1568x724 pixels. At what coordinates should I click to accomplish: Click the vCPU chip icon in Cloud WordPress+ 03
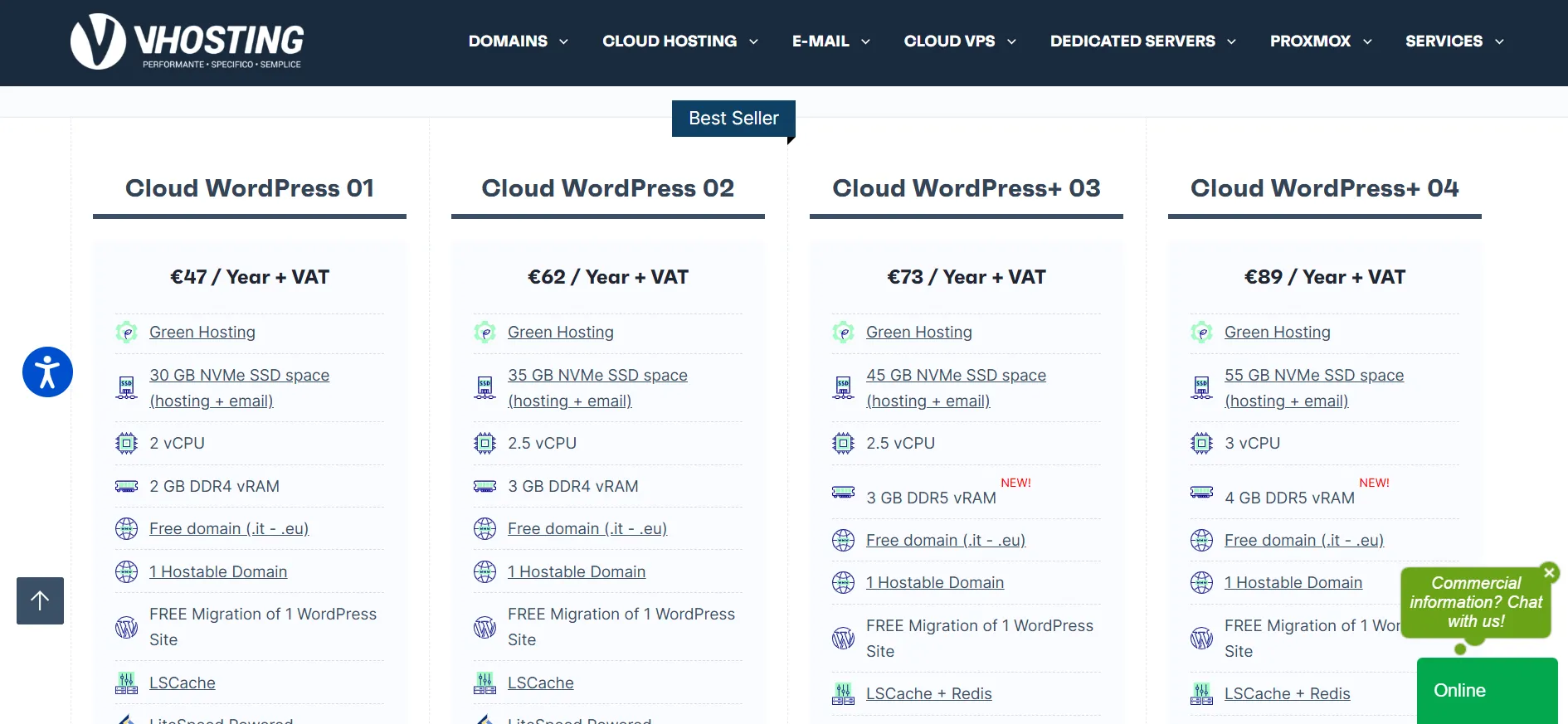pyautogui.click(x=843, y=444)
